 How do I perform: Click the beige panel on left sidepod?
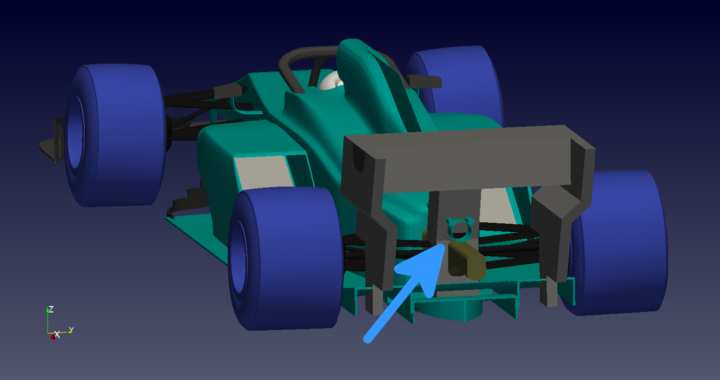coord(263,173)
